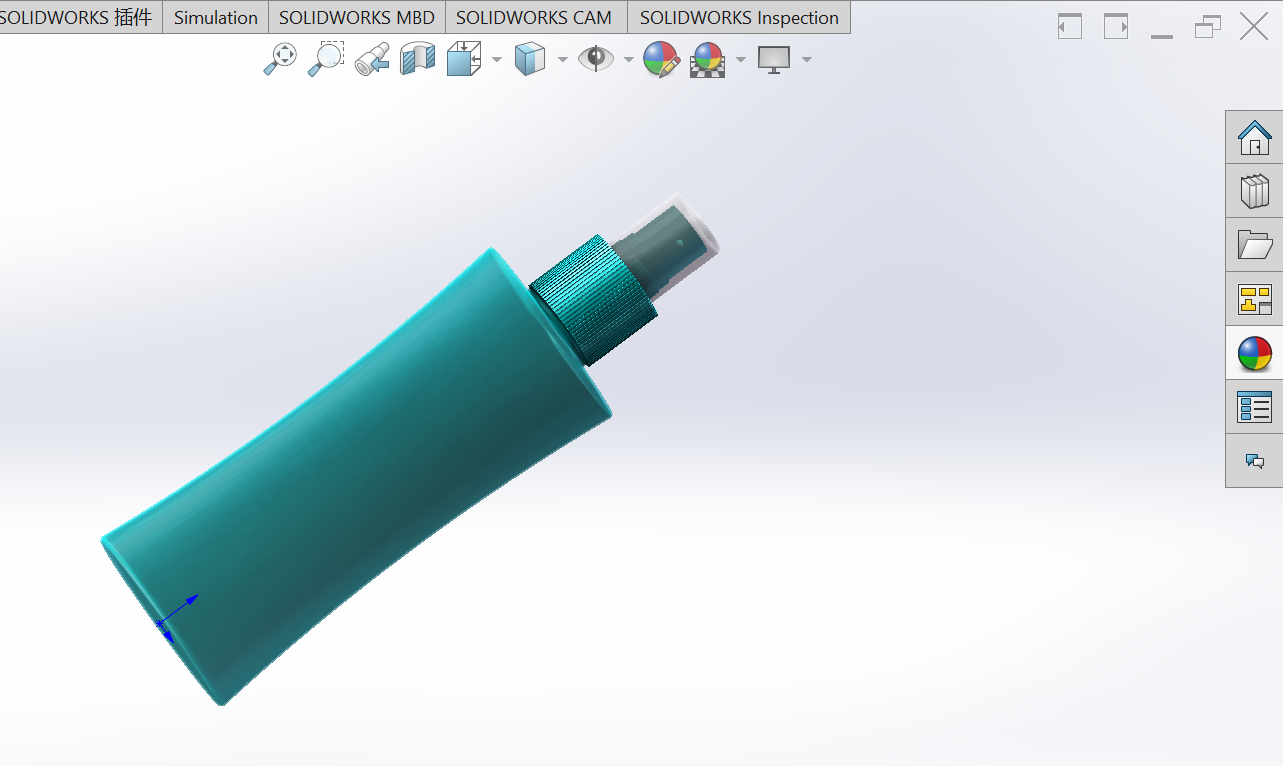
Task: Open the Apply Scene dropdown arrow
Action: coord(741,60)
